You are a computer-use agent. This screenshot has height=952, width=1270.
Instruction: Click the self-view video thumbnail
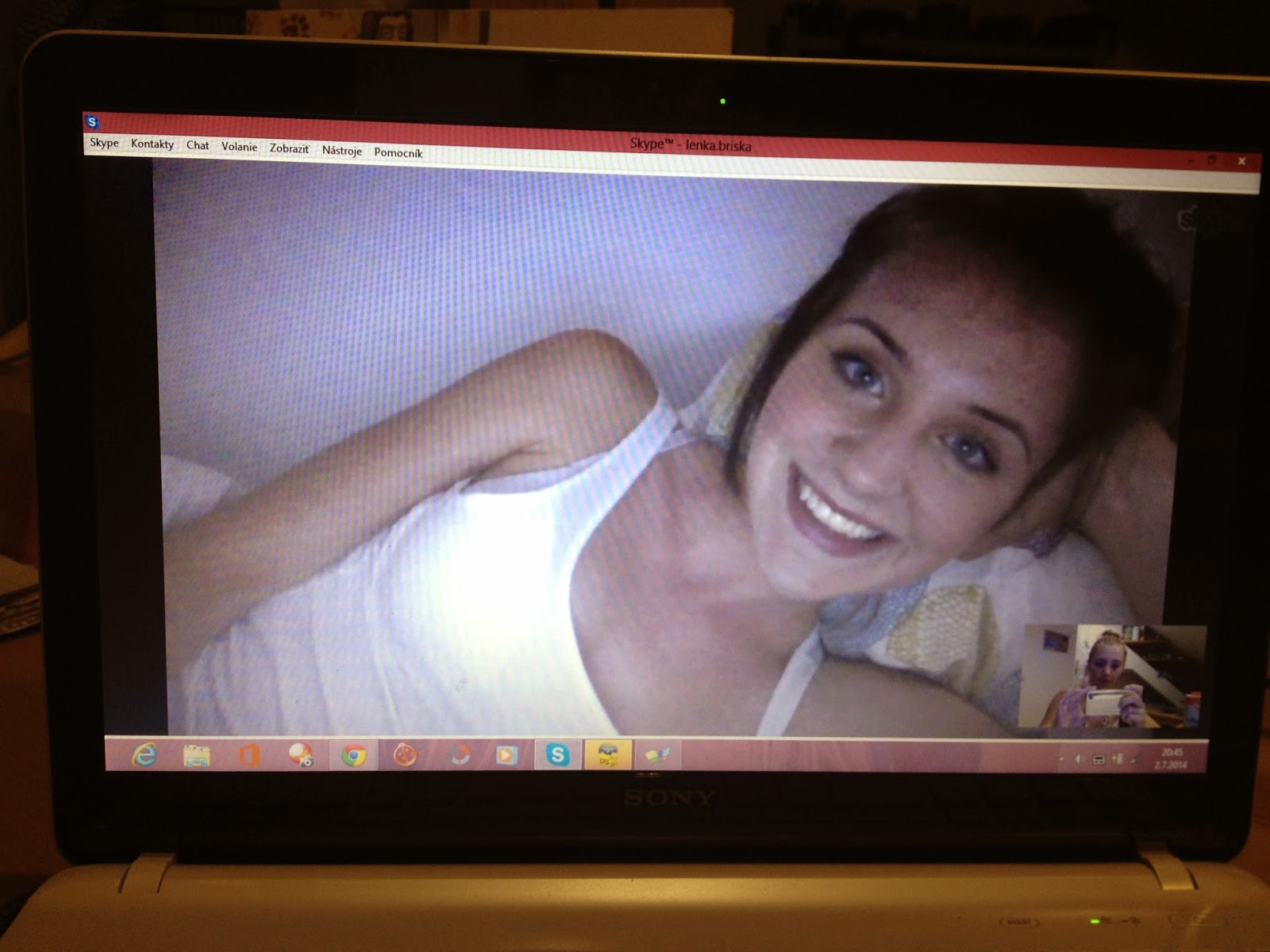[x=1111, y=676]
